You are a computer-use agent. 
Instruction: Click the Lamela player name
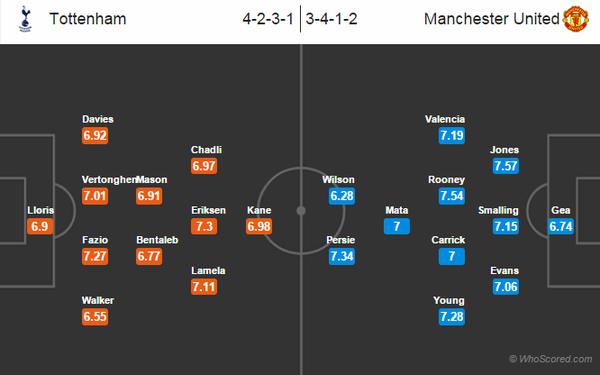(208, 271)
